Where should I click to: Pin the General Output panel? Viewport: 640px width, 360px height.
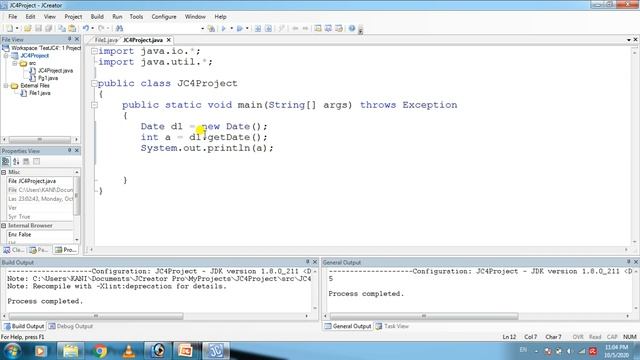pos(629,262)
